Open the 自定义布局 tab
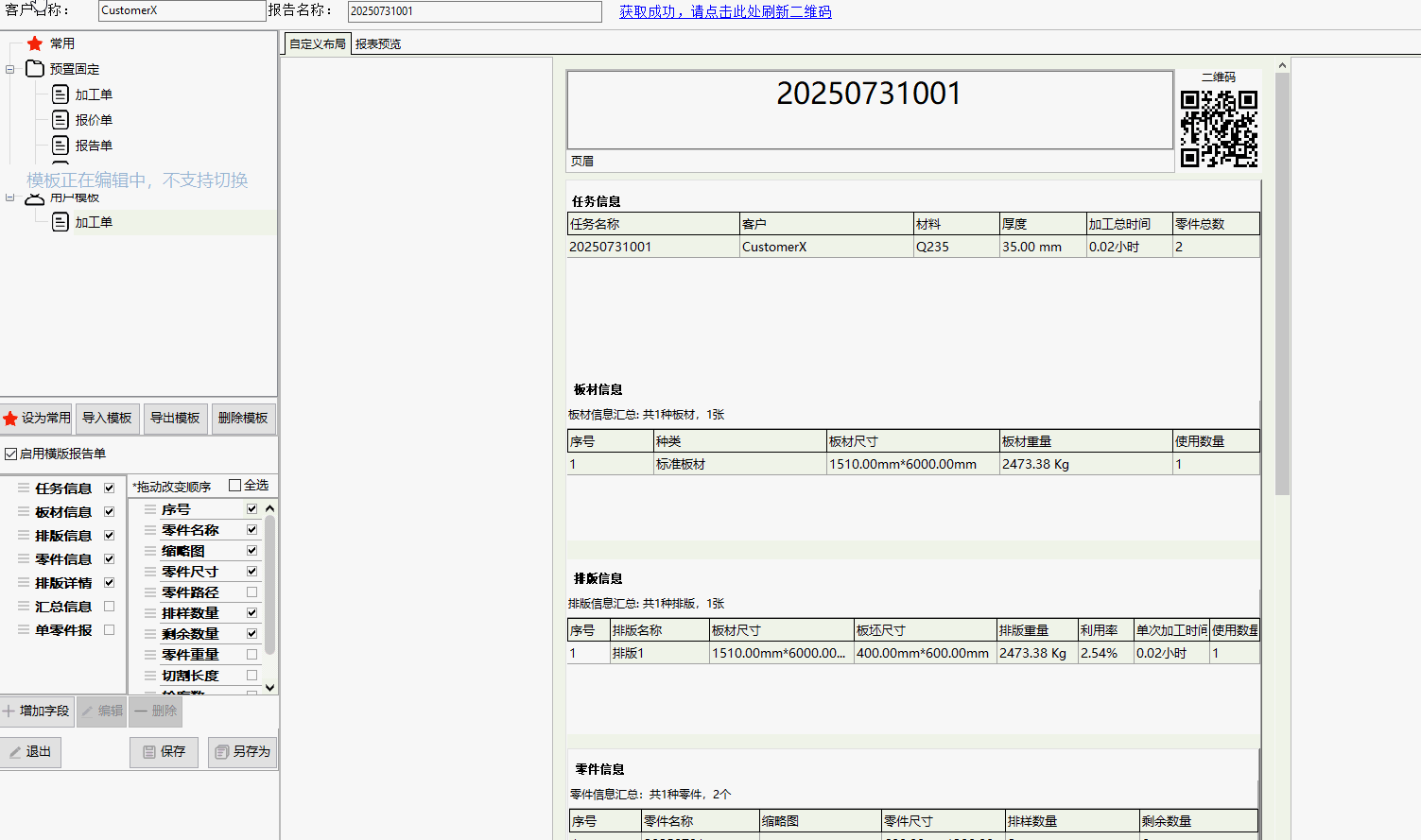Screen dimensions: 1421x840 tap(317, 44)
